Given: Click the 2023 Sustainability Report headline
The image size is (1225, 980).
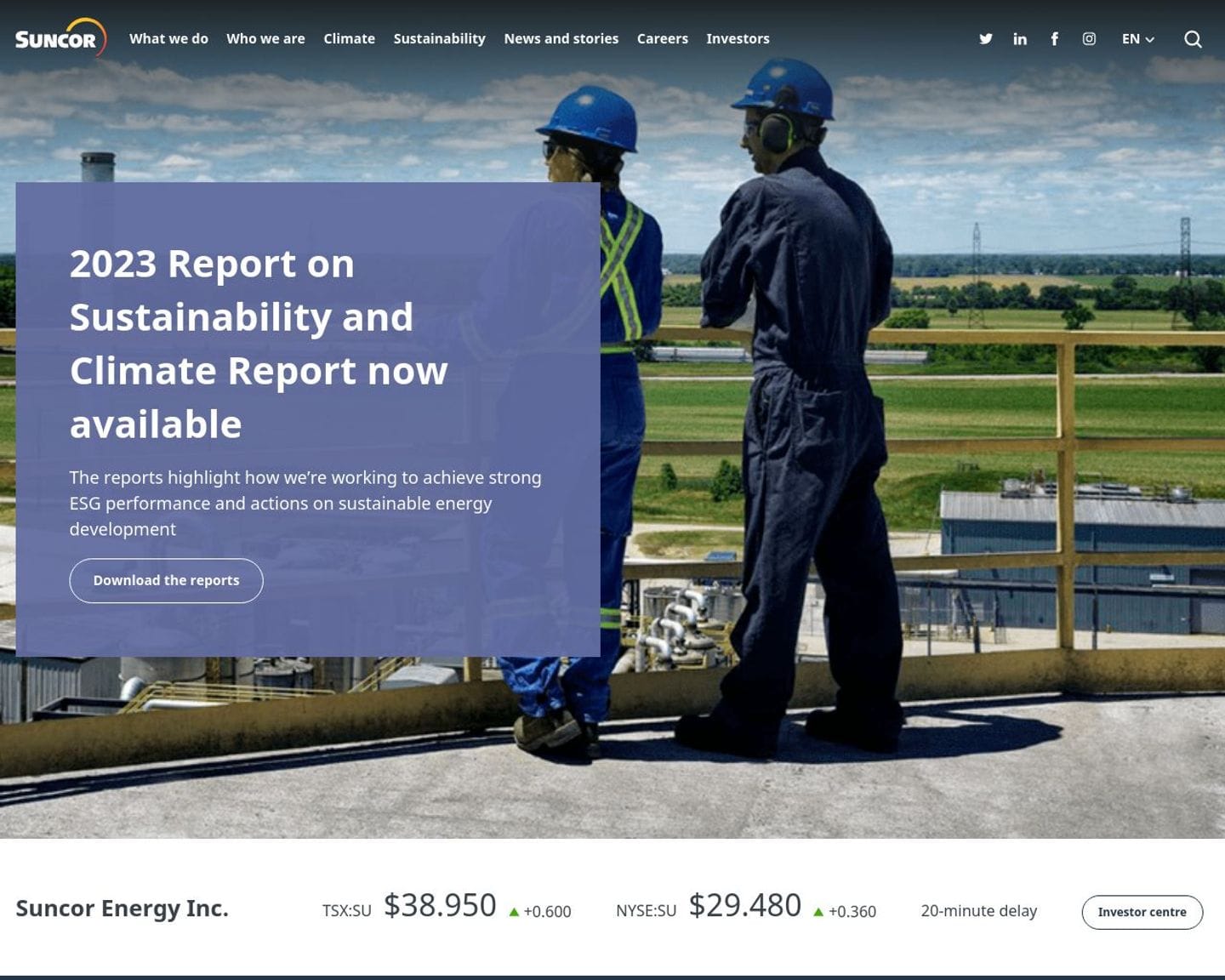Looking at the screenshot, I should coord(259,344).
